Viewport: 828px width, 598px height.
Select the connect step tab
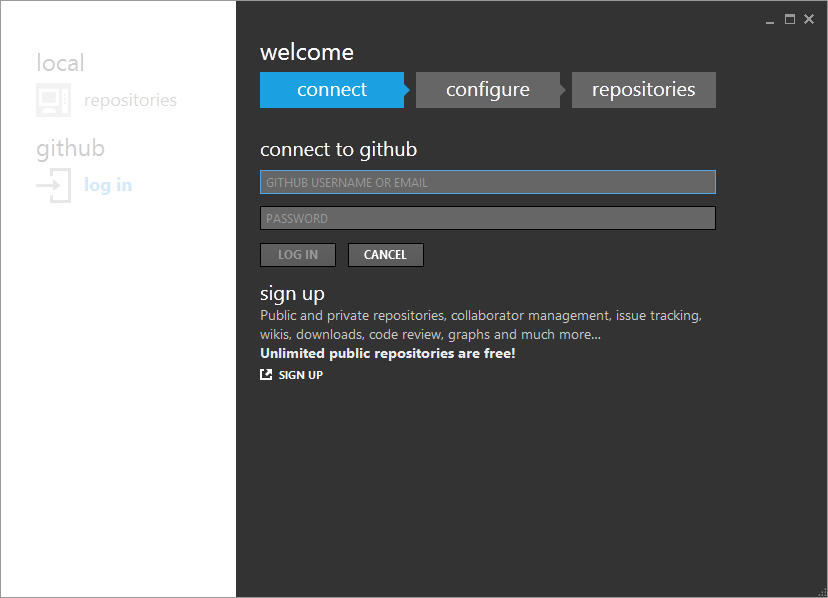coord(332,90)
